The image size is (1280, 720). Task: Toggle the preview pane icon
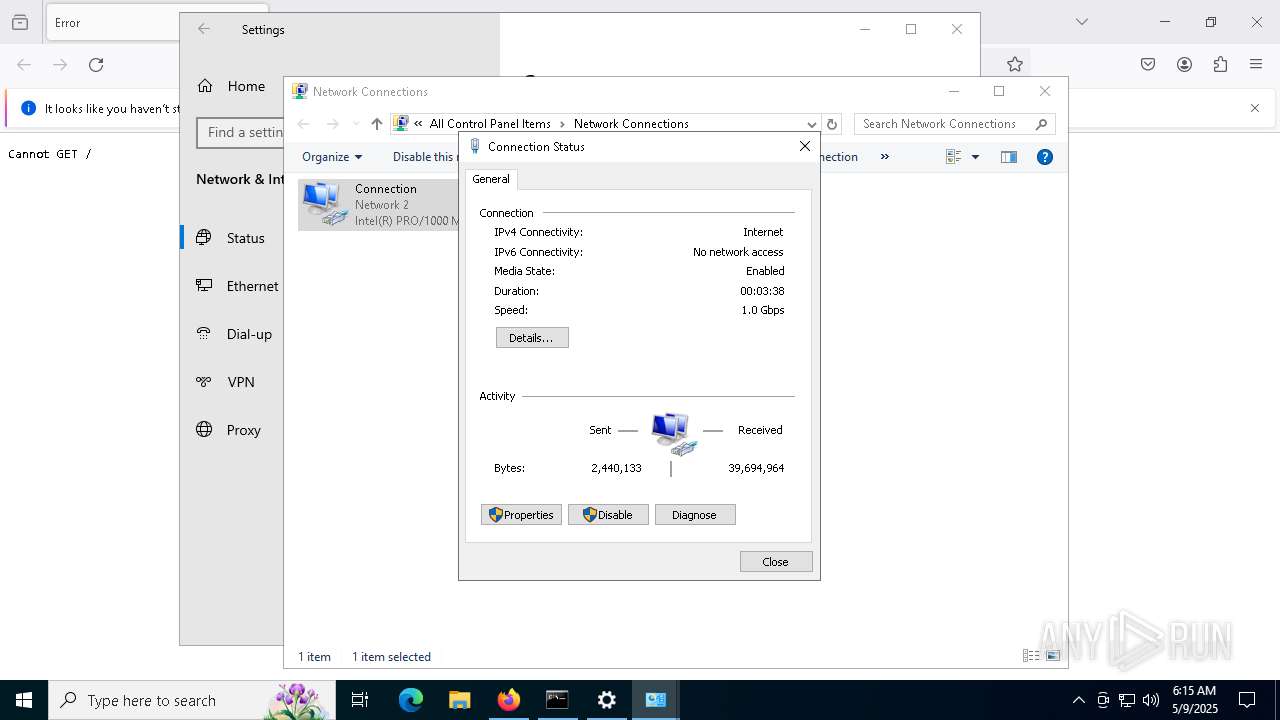click(x=1009, y=157)
